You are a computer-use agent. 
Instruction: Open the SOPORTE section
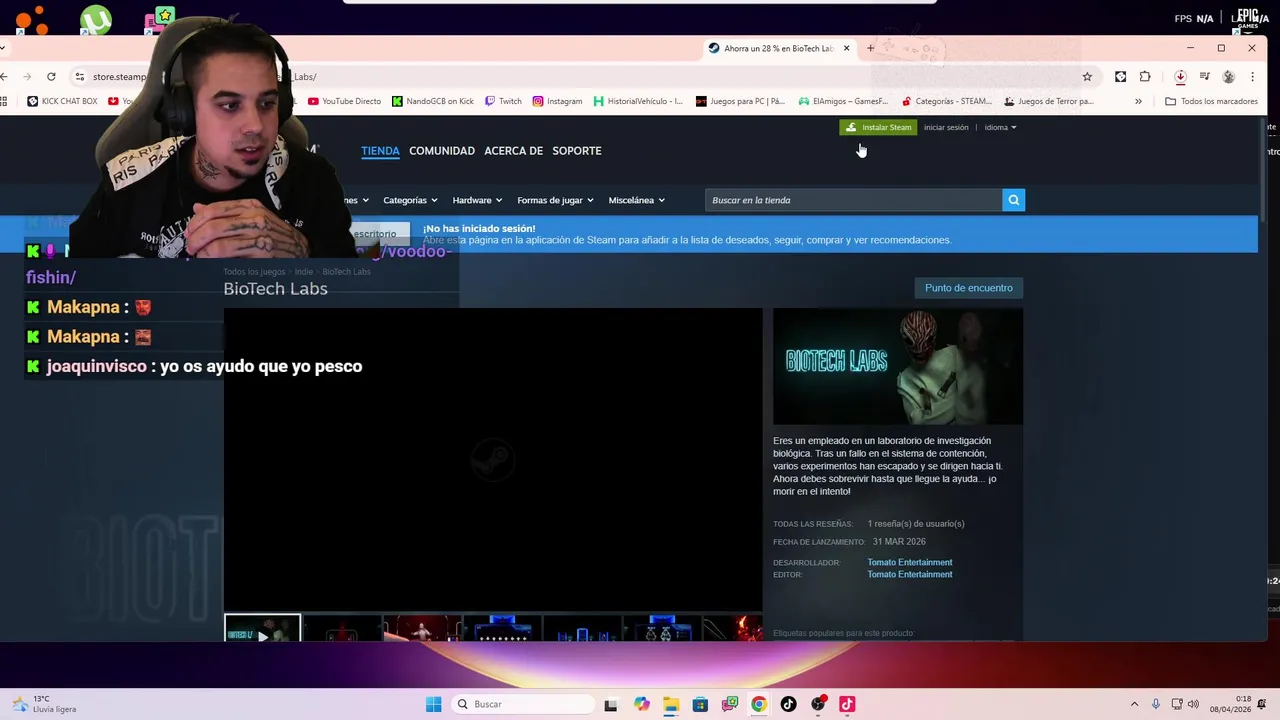[577, 151]
